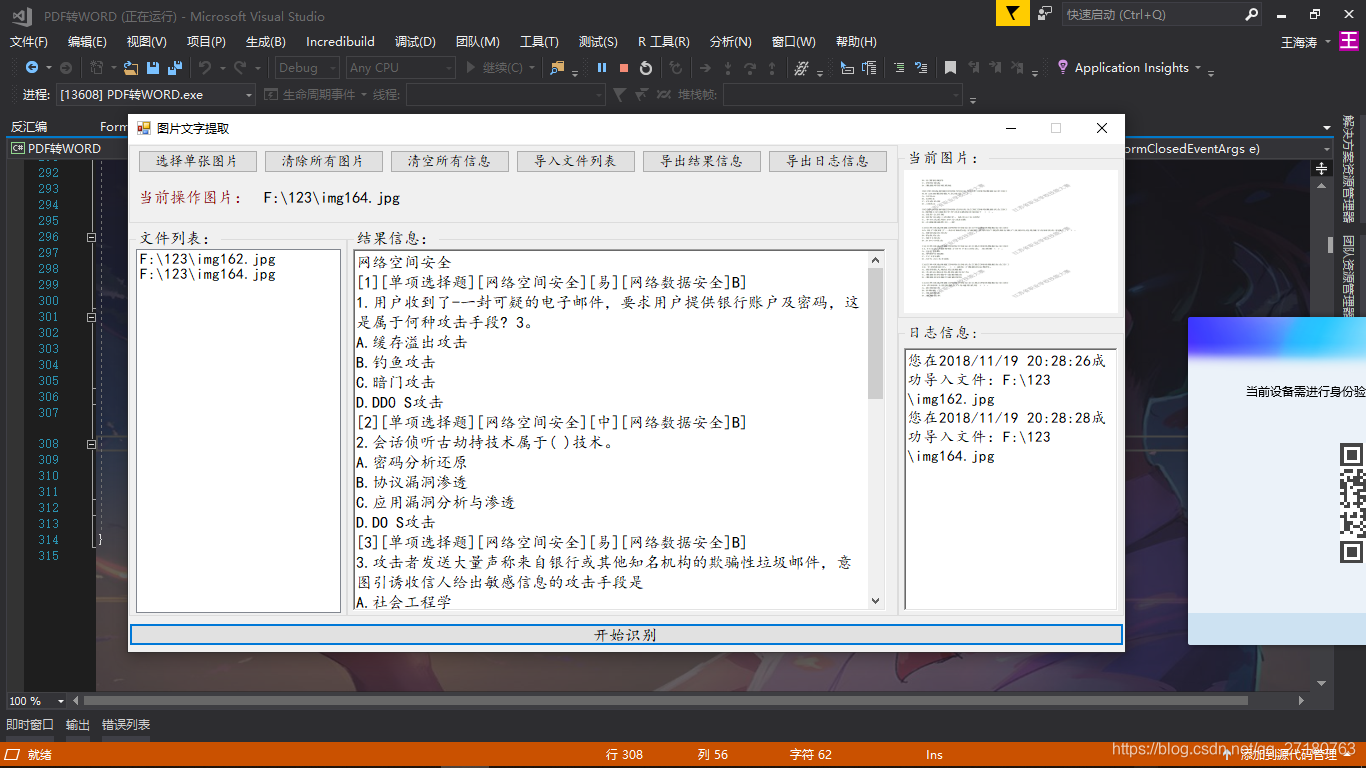Click the Application Insights lightbulb icon
Image resolution: width=1366 pixels, height=768 pixels.
pyautogui.click(x=1063, y=67)
